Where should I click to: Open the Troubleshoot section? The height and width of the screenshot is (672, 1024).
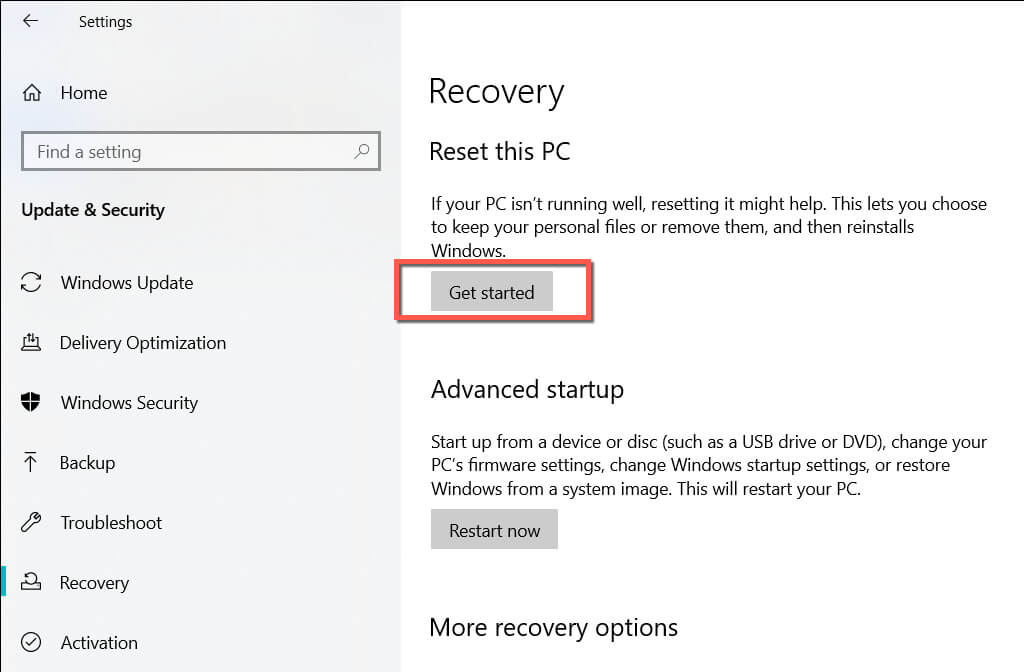pos(111,523)
